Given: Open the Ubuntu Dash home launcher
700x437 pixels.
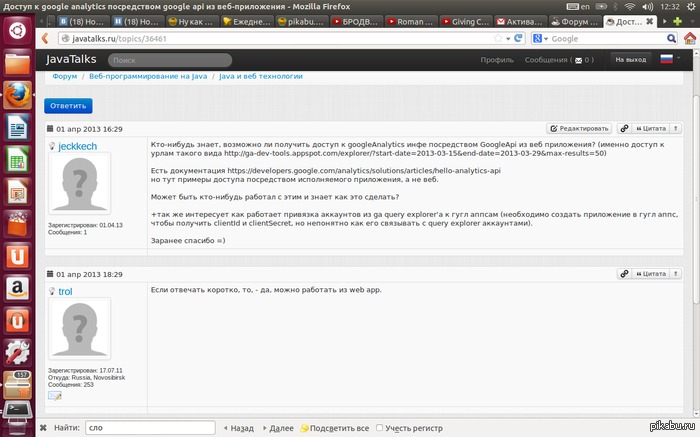Looking at the screenshot, I should [x=17, y=31].
